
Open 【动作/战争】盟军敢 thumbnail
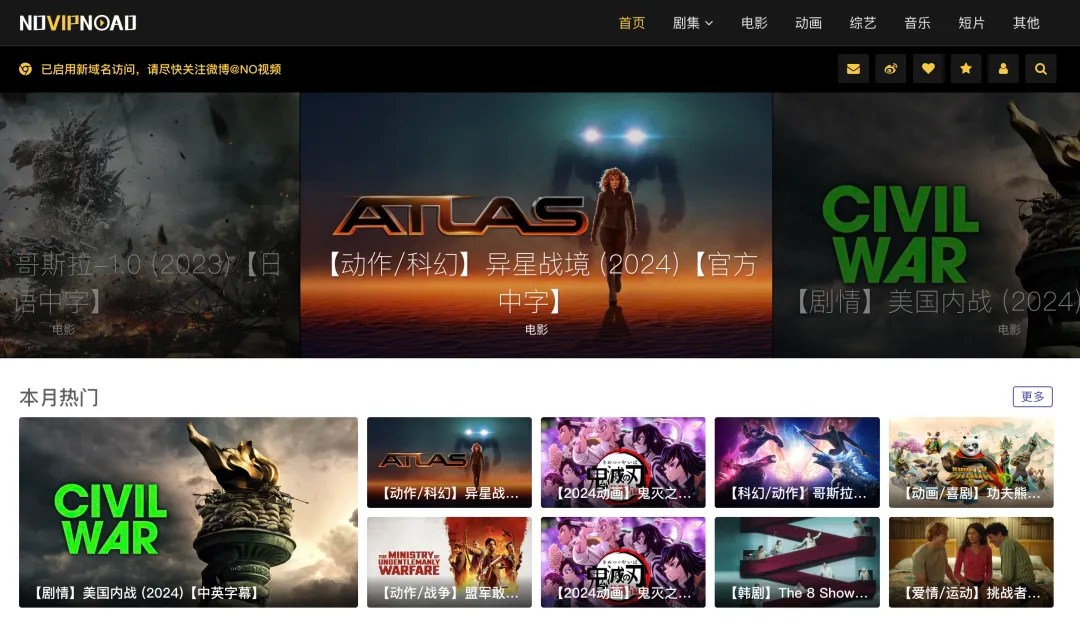[x=449, y=562]
